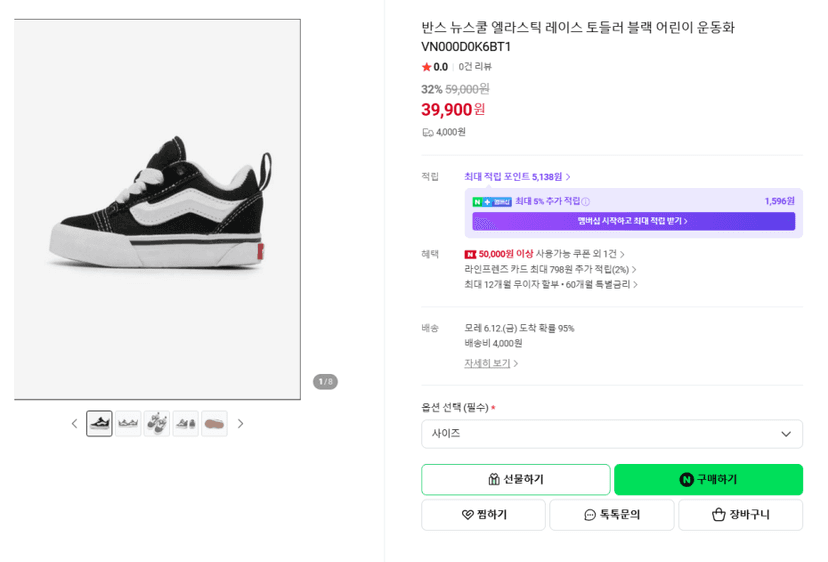This screenshot has width=828, height=562.
Task: Open 라인프렌즈 카드 추가 적립 link
Action: click(550, 269)
